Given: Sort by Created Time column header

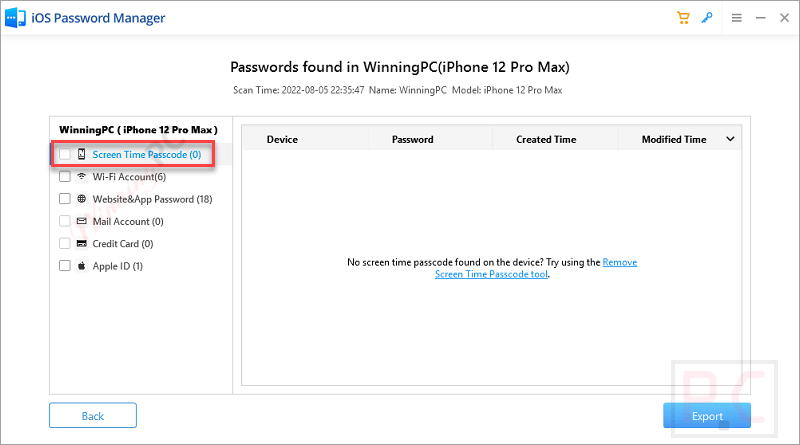Looking at the screenshot, I should (x=546, y=139).
